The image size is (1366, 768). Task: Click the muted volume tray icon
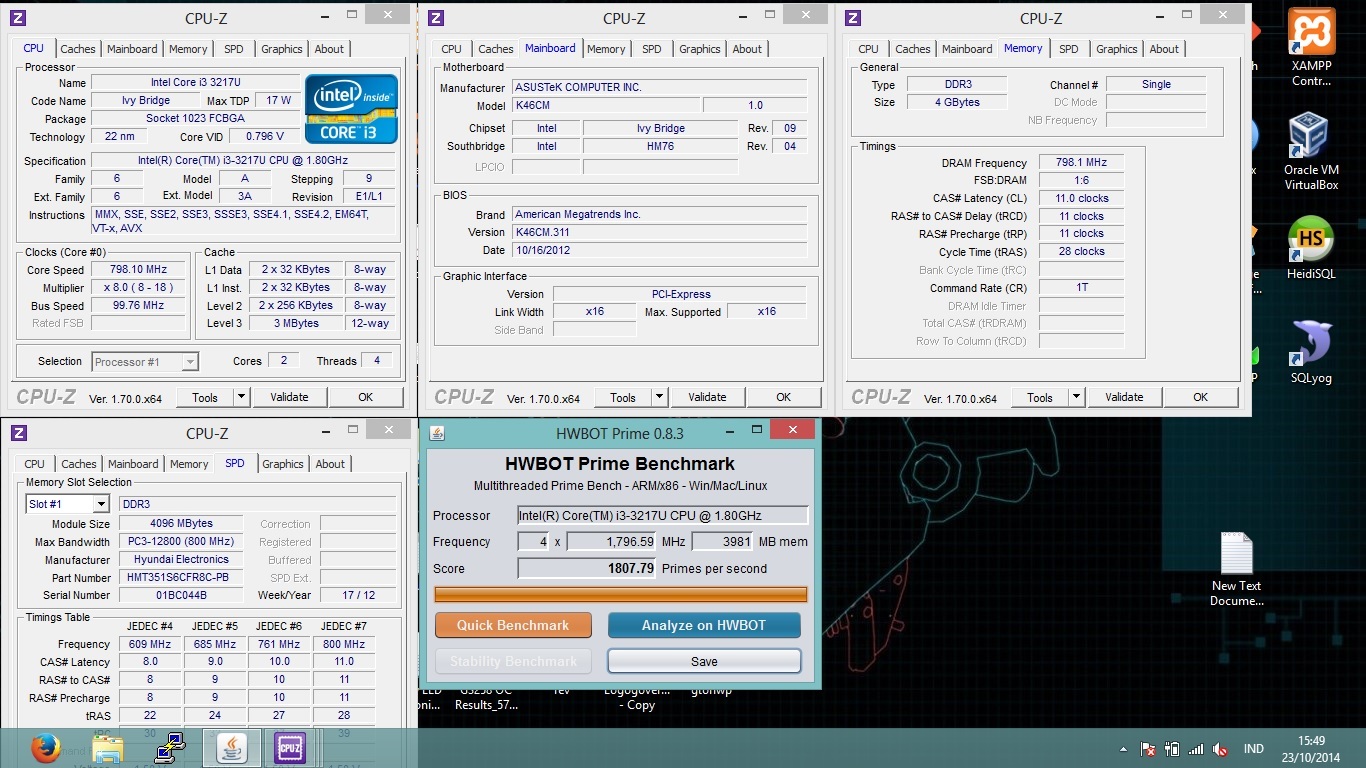(x=1220, y=749)
